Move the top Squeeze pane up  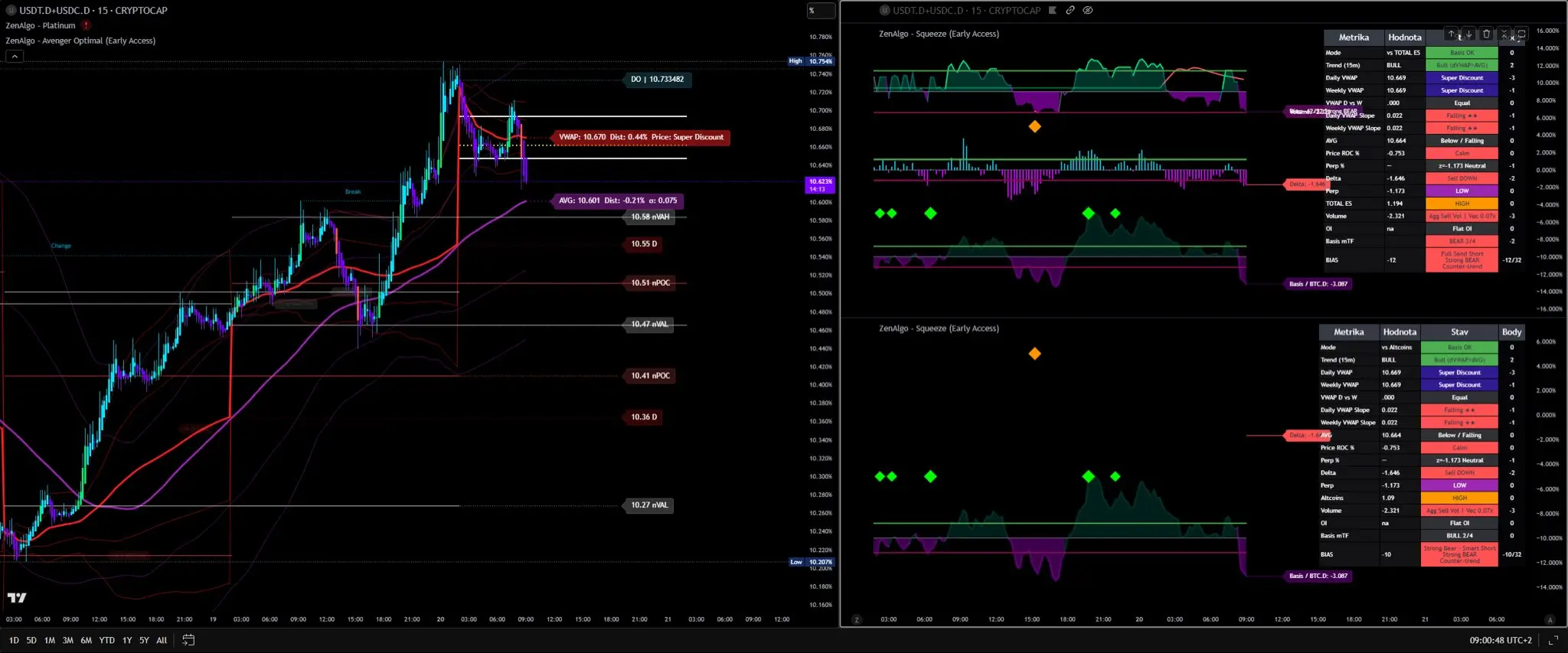pyautogui.click(x=1451, y=34)
